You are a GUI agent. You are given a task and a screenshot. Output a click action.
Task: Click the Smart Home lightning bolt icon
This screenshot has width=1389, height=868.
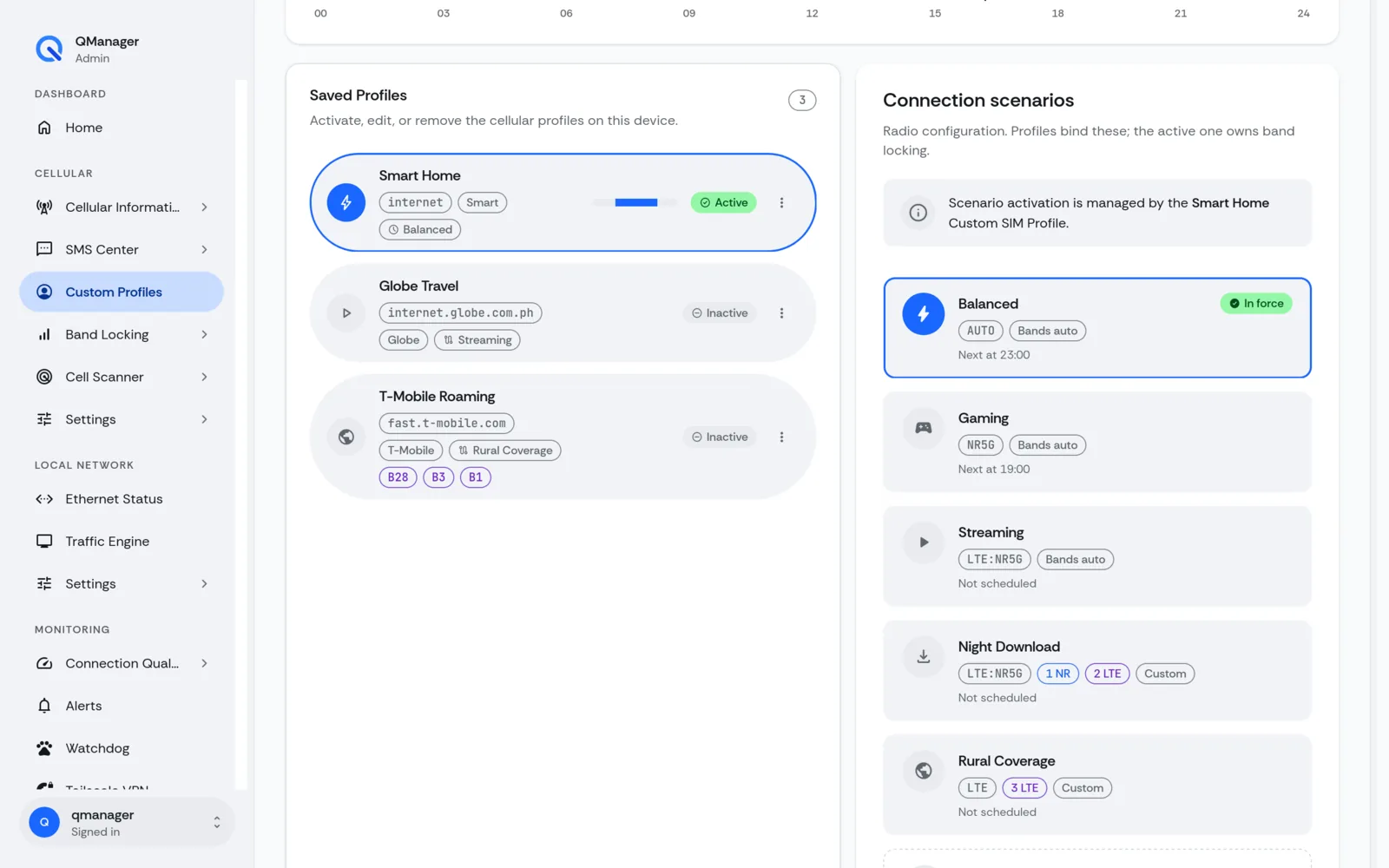coord(346,202)
